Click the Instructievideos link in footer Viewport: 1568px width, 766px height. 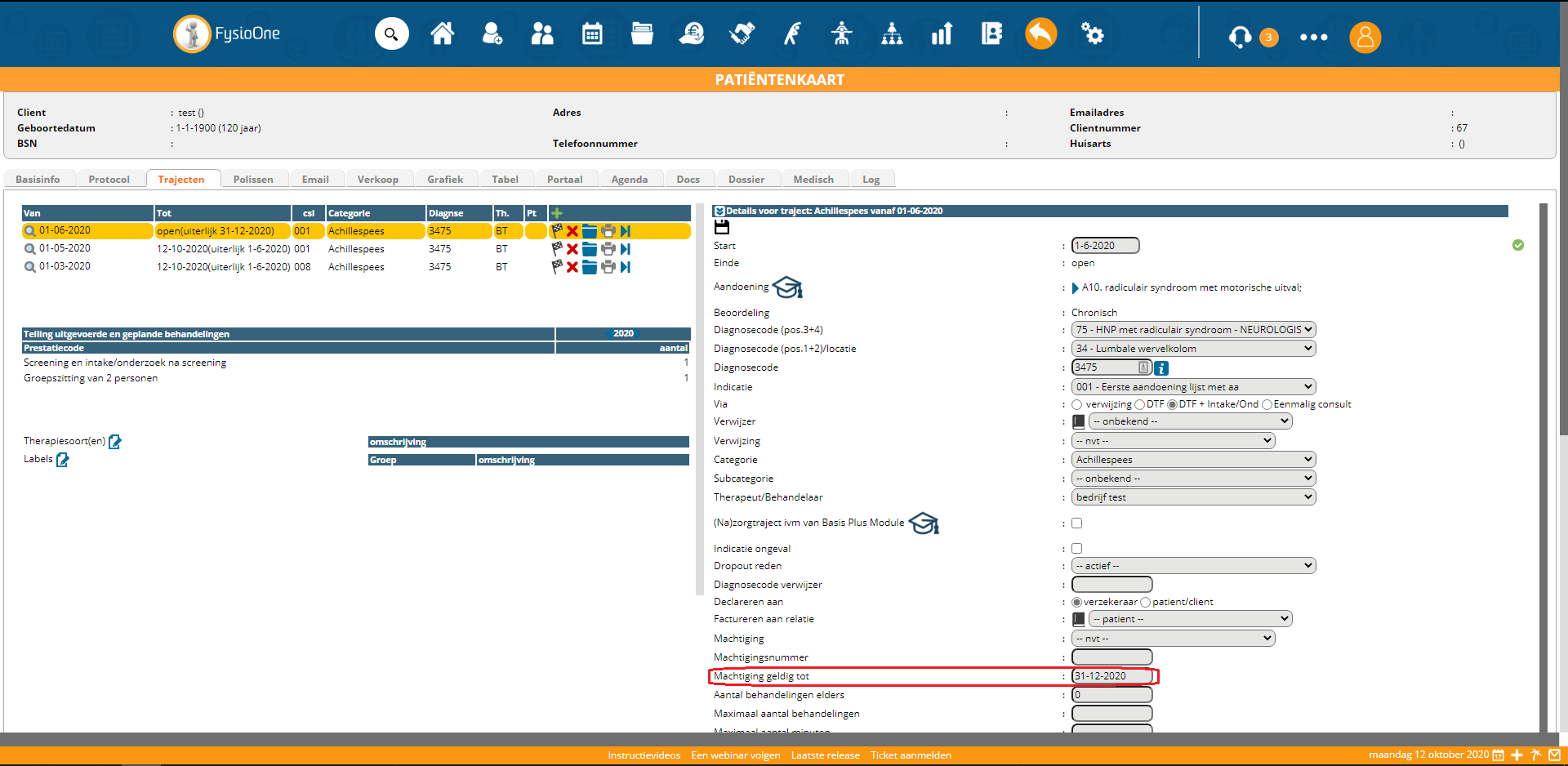pyautogui.click(x=644, y=755)
